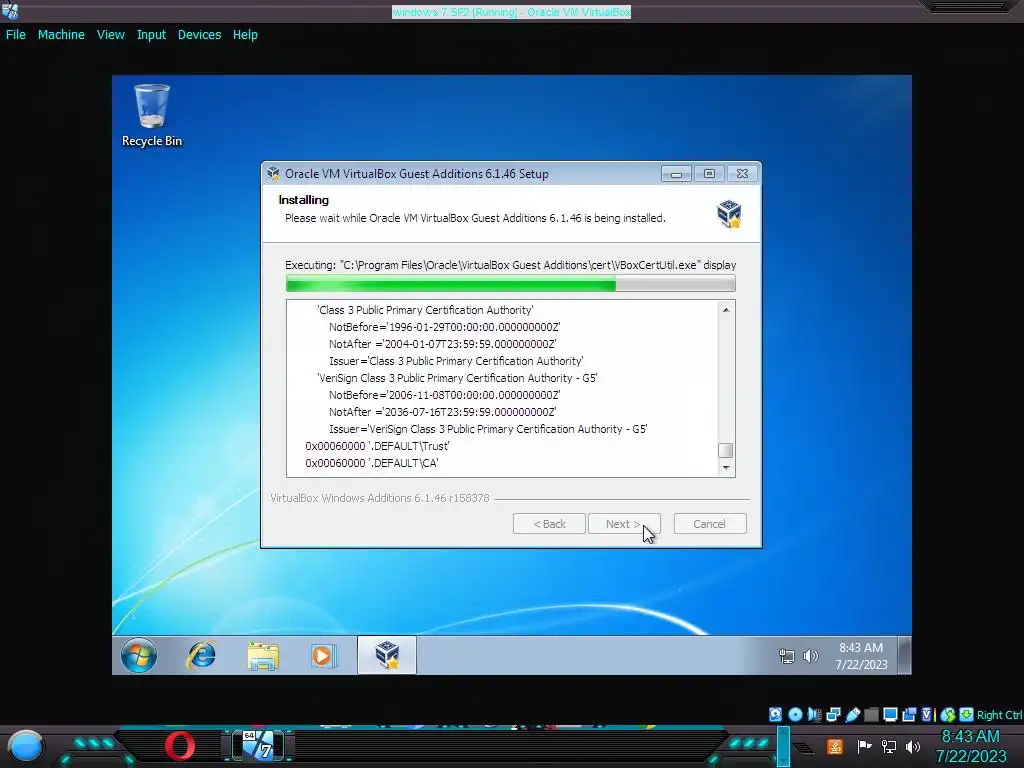Image resolution: width=1024 pixels, height=768 pixels.
Task: Click host Java update tray icon
Action: [835, 746]
